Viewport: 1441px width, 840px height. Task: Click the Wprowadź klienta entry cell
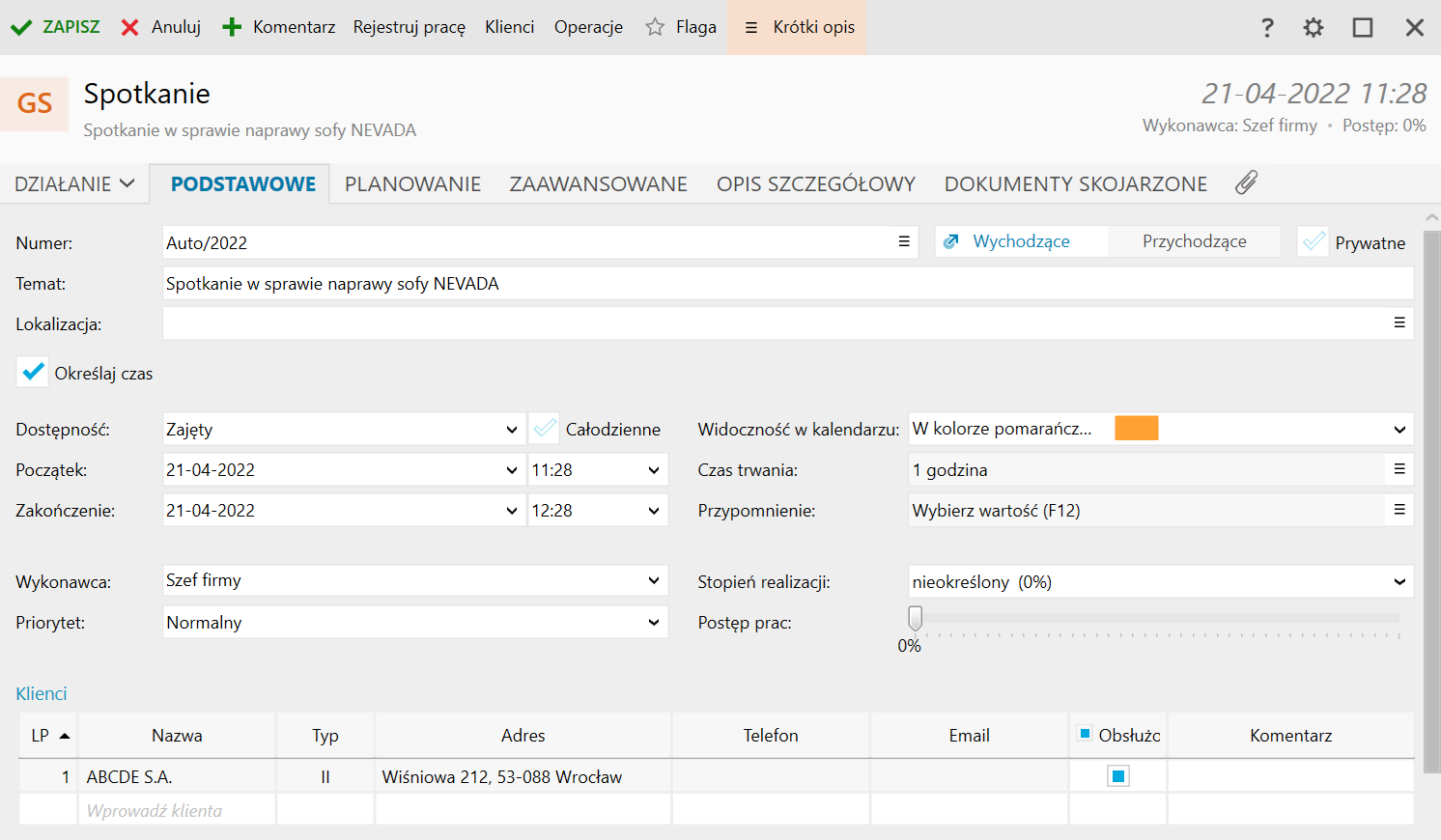click(x=177, y=810)
